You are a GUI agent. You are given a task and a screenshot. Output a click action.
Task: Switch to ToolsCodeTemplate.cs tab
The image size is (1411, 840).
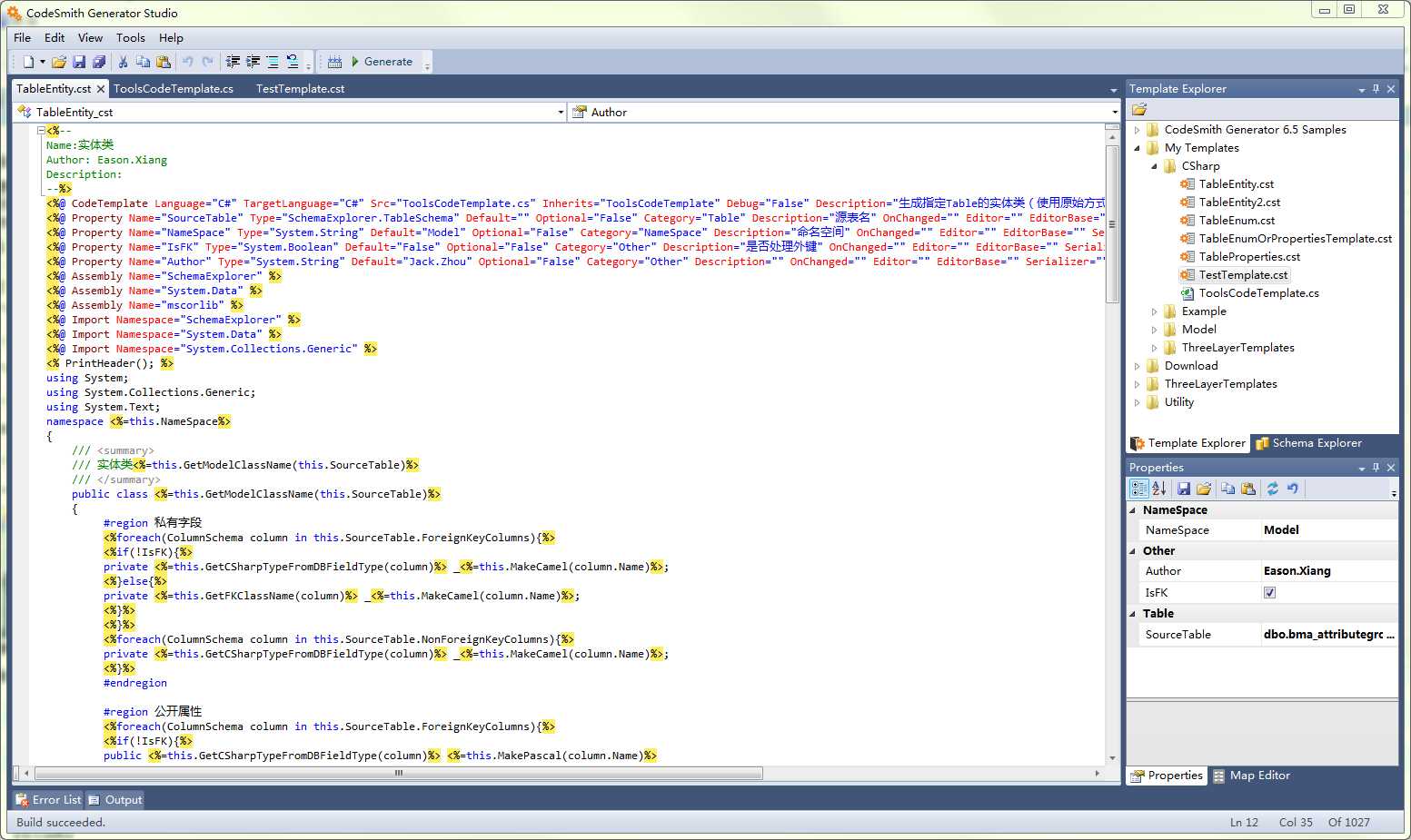tap(174, 88)
